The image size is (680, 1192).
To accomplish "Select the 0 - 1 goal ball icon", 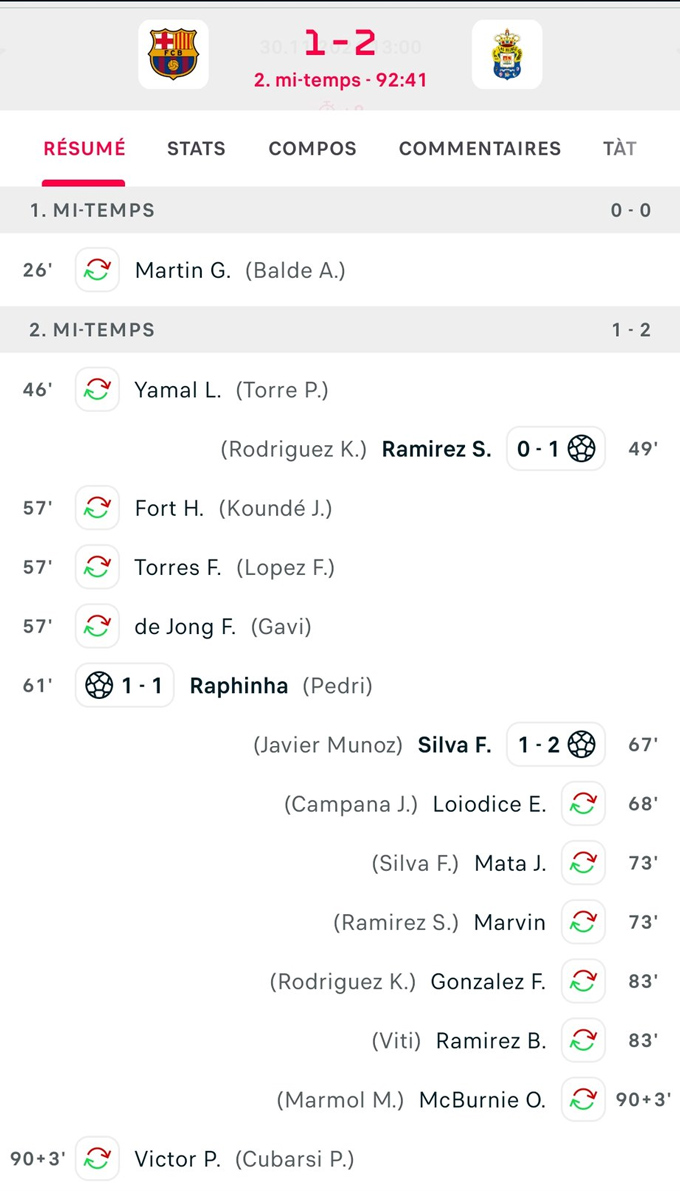I will 581,449.
